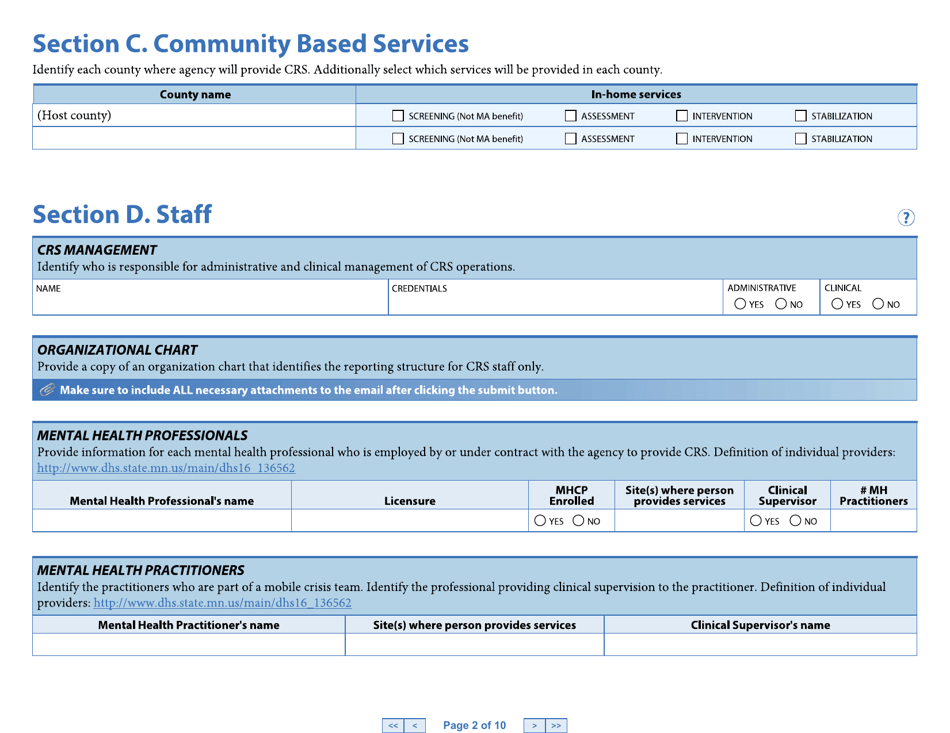Select YES for MHCP Enrolled
This screenshot has width=950, height=733.
pos(541,520)
